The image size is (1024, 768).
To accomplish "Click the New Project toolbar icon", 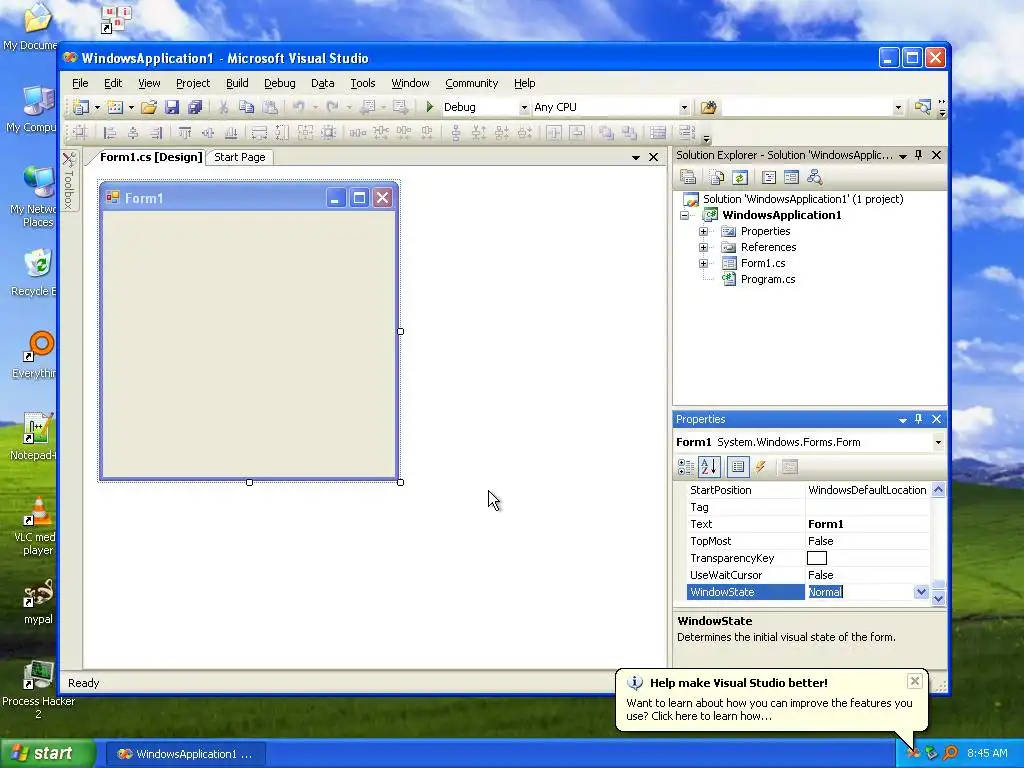I will coord(81,107).
